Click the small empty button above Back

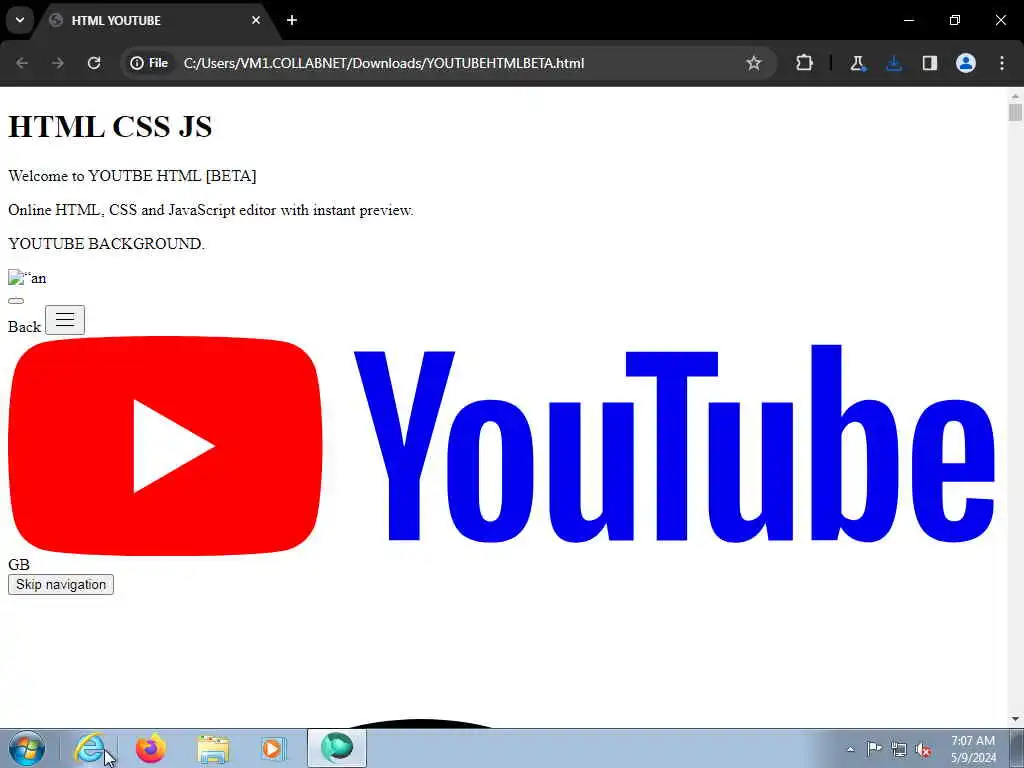tap(16, 301)
